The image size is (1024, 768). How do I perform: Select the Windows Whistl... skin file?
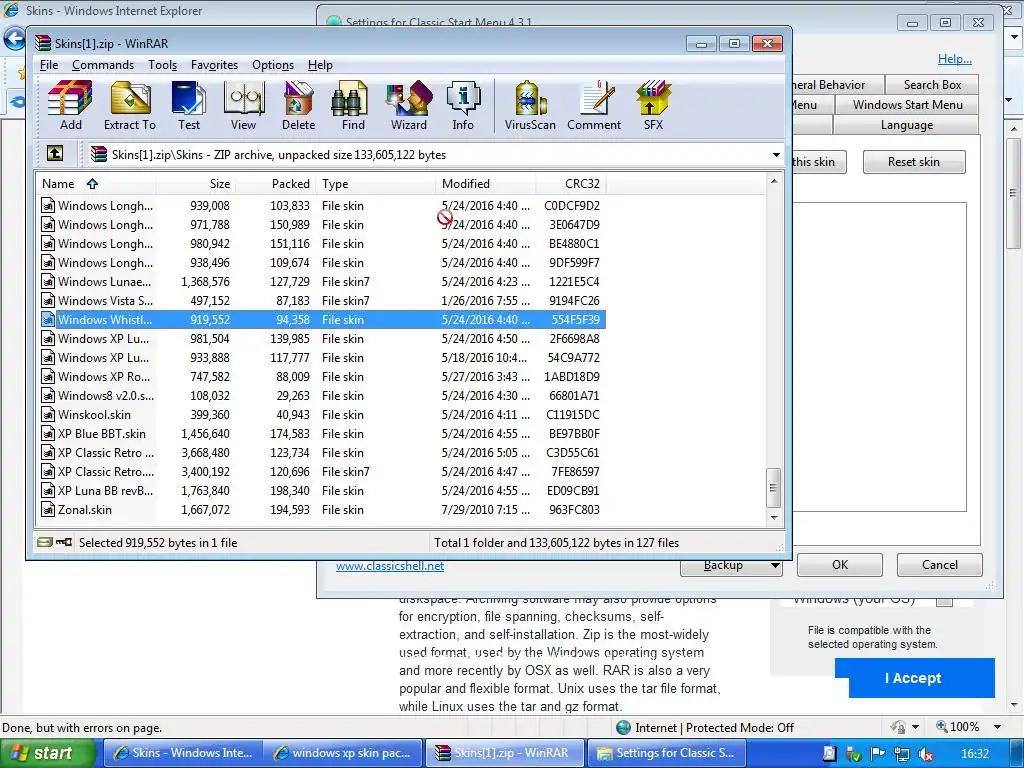click(321, 319)
